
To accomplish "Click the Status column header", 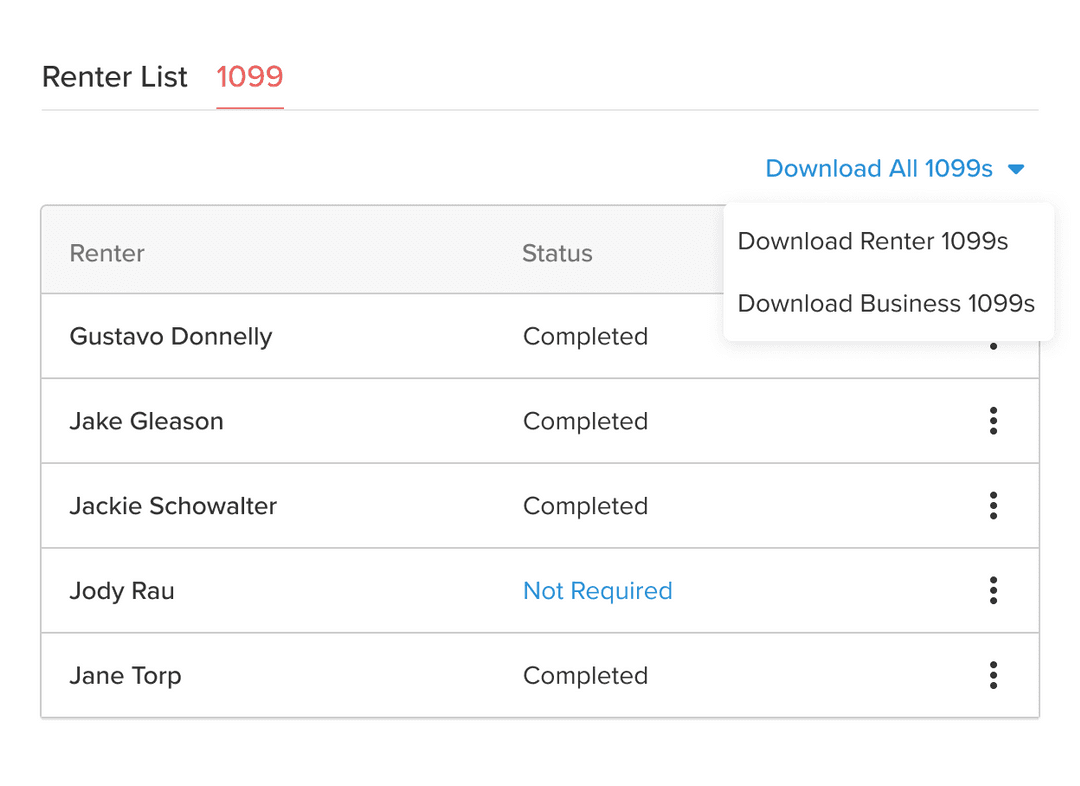I will [x=557, y=253].
